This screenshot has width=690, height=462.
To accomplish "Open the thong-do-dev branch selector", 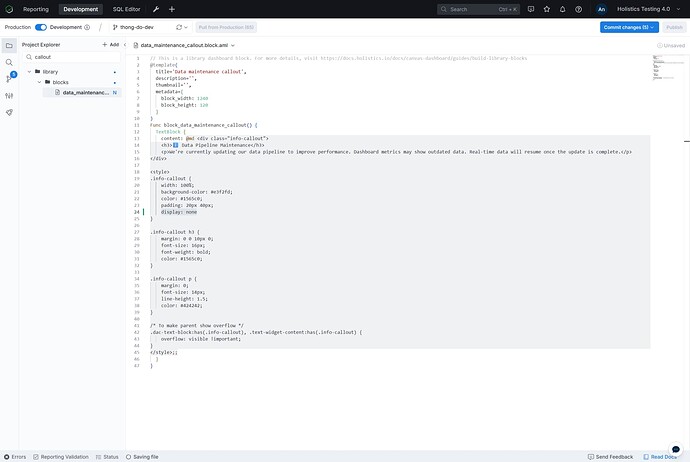I will (137, 27).
